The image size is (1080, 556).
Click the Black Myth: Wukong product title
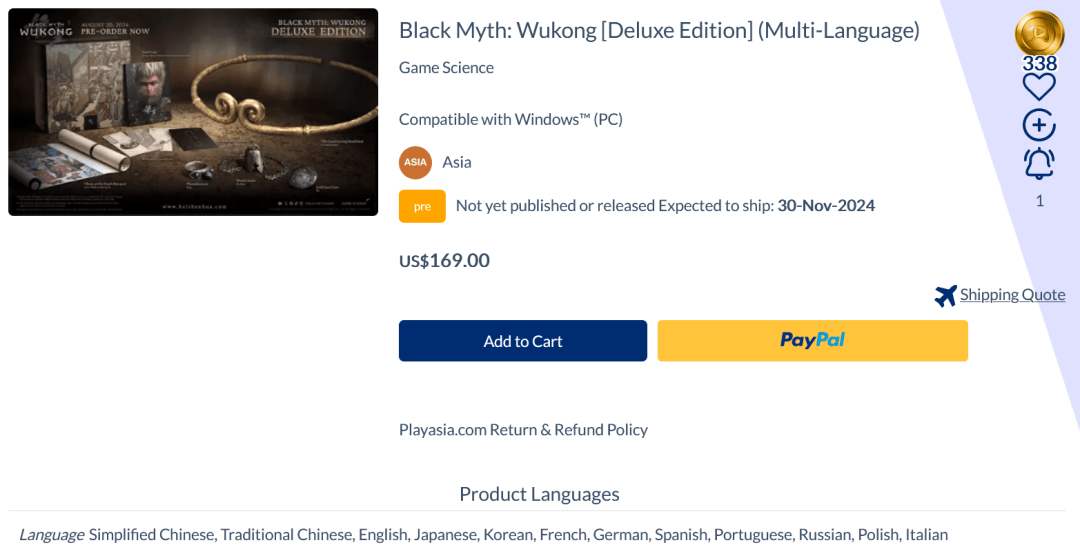[x=659, y=30]
